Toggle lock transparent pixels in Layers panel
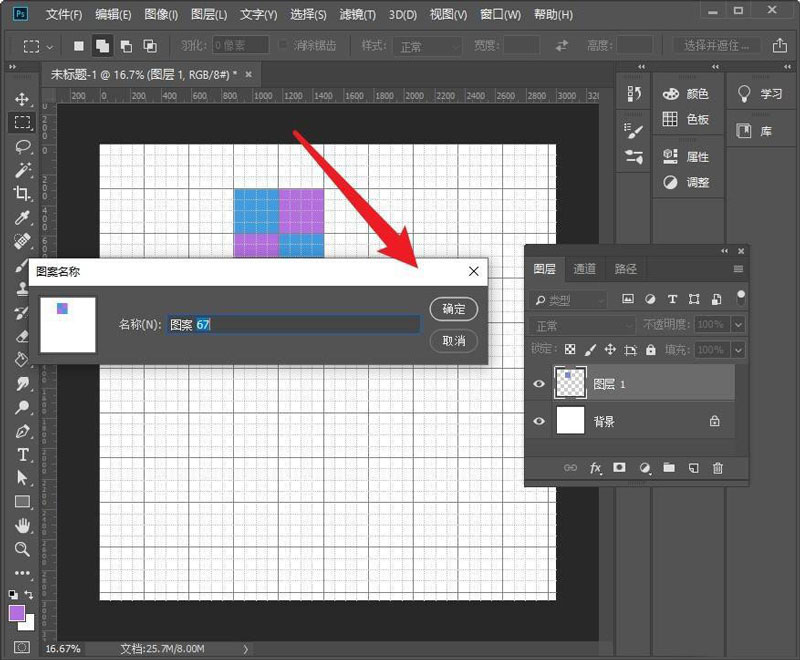This screenshot has height=660, width=800. point(570,350)
